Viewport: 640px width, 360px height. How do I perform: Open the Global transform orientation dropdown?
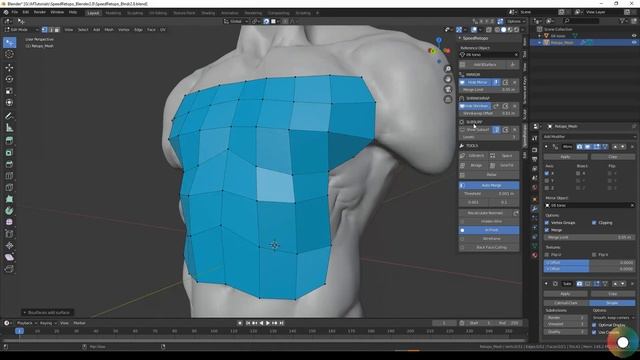(x=236, y=21)
